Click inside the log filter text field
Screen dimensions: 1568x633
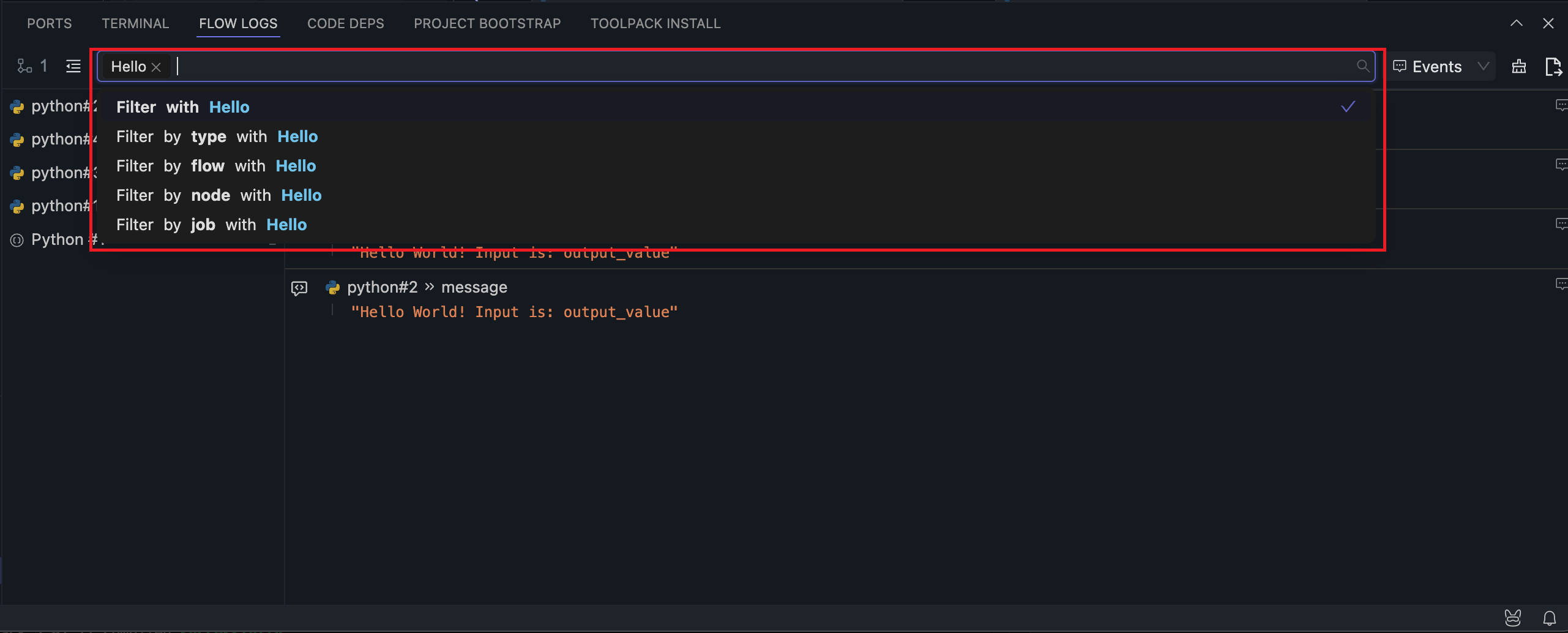[734, 66]
